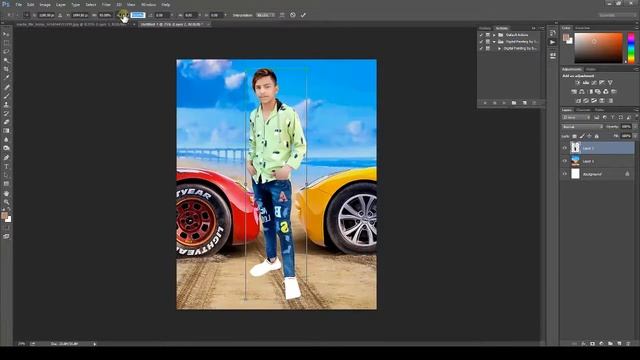This screenshot has width=640, height=360.
Task: Select the Path Selection tool
Action: click(6, 175)
